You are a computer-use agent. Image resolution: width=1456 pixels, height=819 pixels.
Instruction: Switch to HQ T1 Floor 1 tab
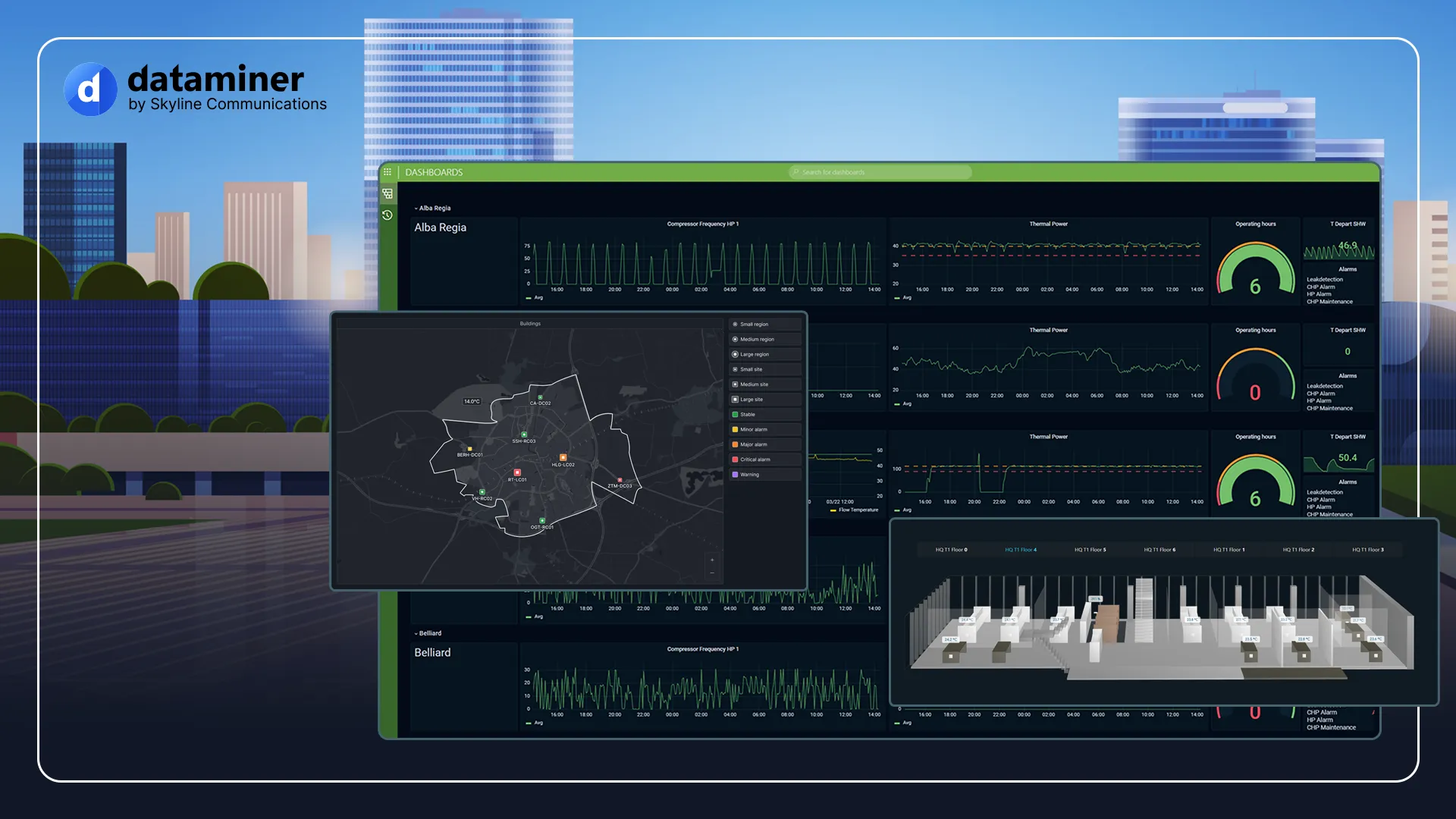(x=1228, y=550)
